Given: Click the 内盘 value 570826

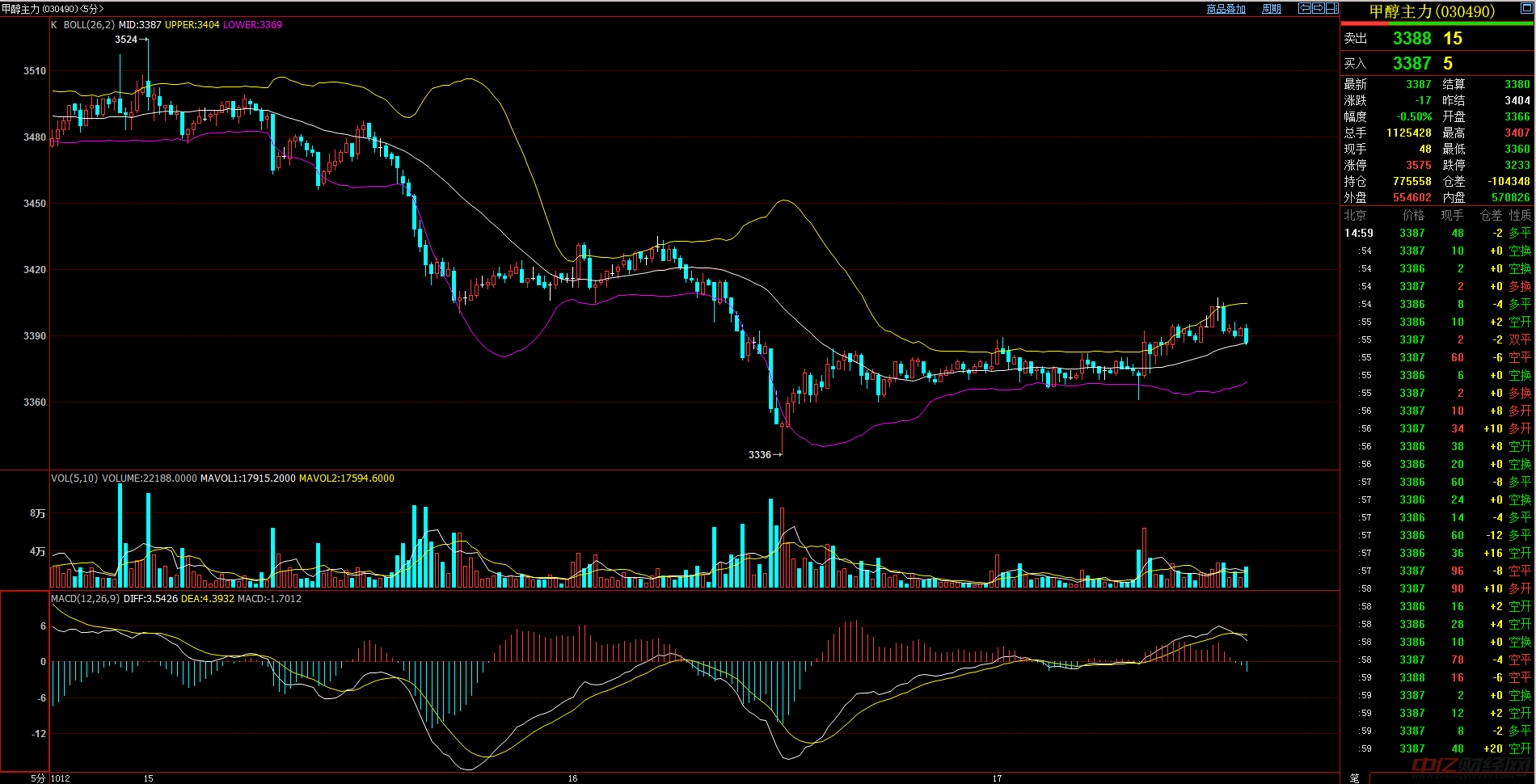Looking at the screenshot, I should point(1510,197).
